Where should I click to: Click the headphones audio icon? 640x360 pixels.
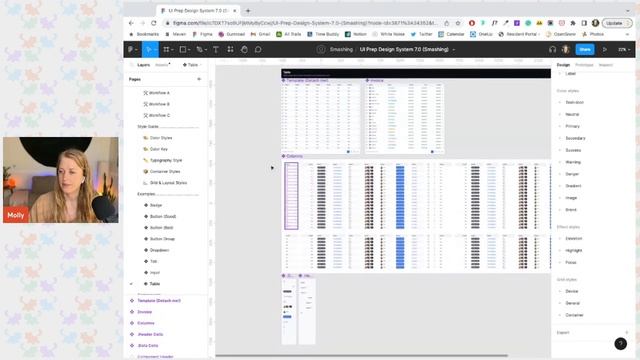pyautogui.click(x=552, y=49)
